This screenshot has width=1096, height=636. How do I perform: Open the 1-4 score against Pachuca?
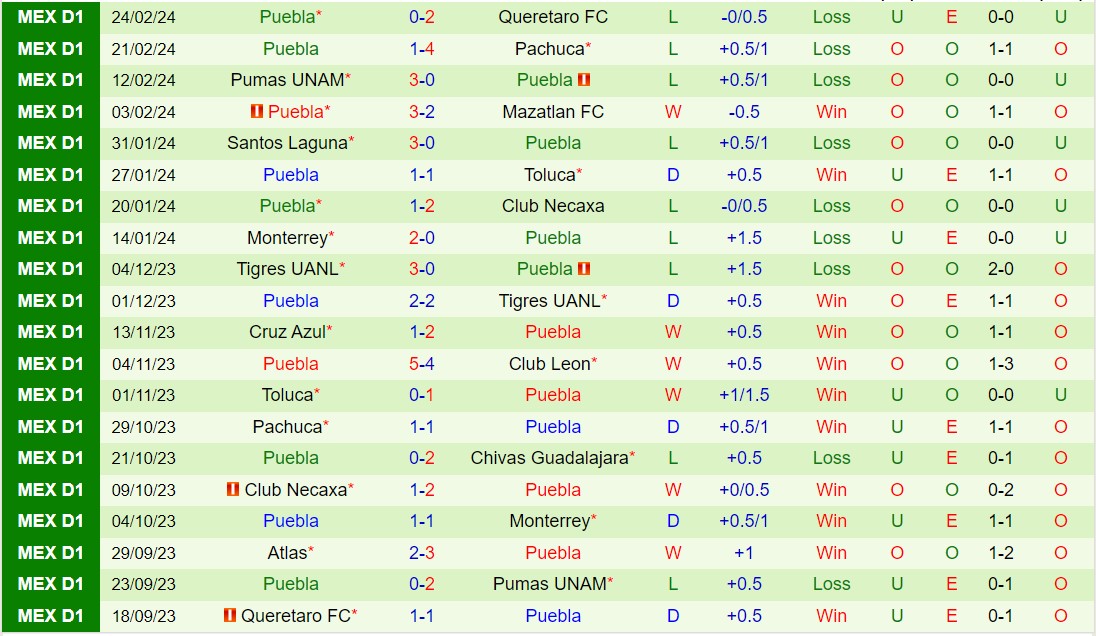[x=422, y=49]
